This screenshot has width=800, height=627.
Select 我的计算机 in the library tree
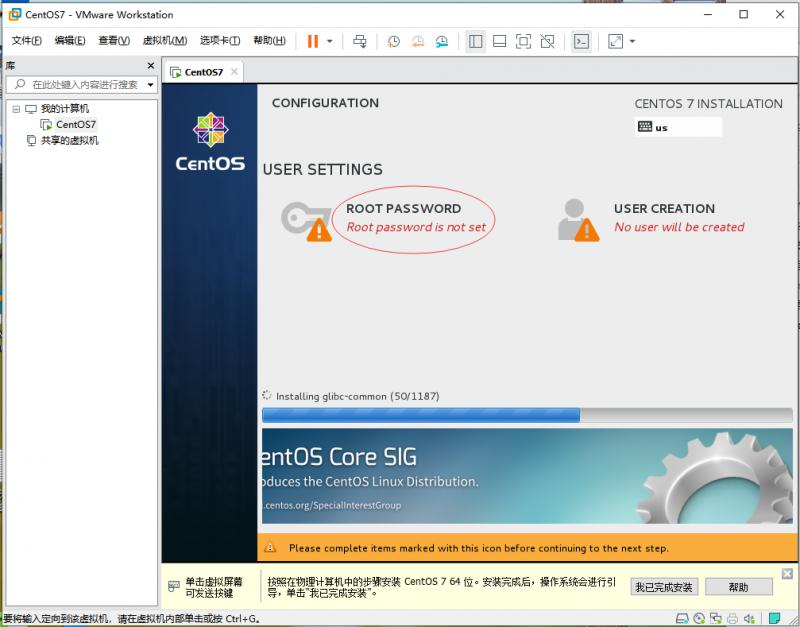coord(65,109)
